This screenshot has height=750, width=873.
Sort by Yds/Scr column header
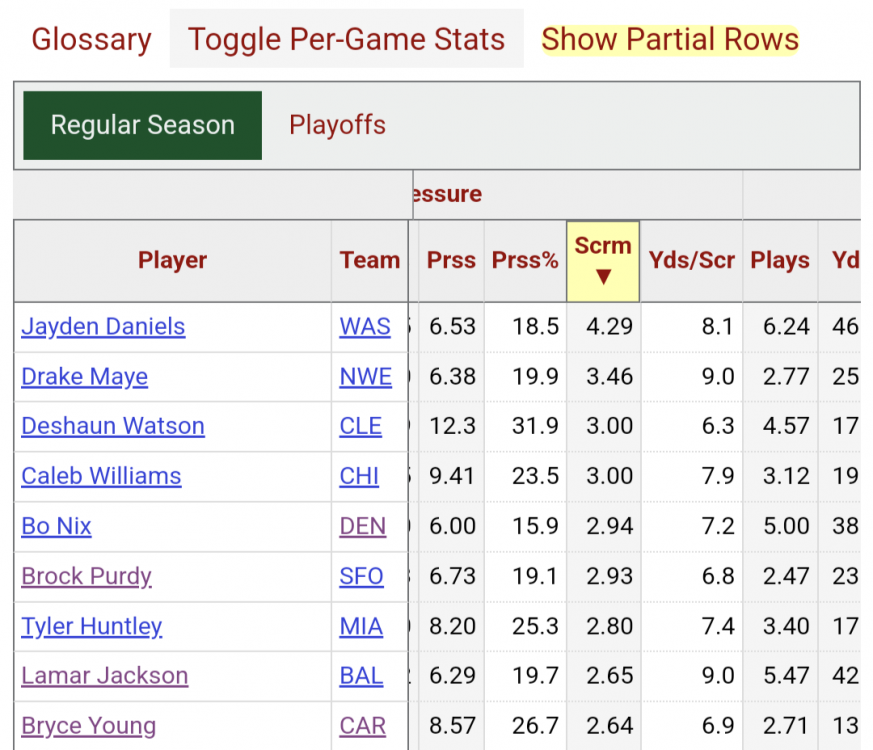pos(691,261)
